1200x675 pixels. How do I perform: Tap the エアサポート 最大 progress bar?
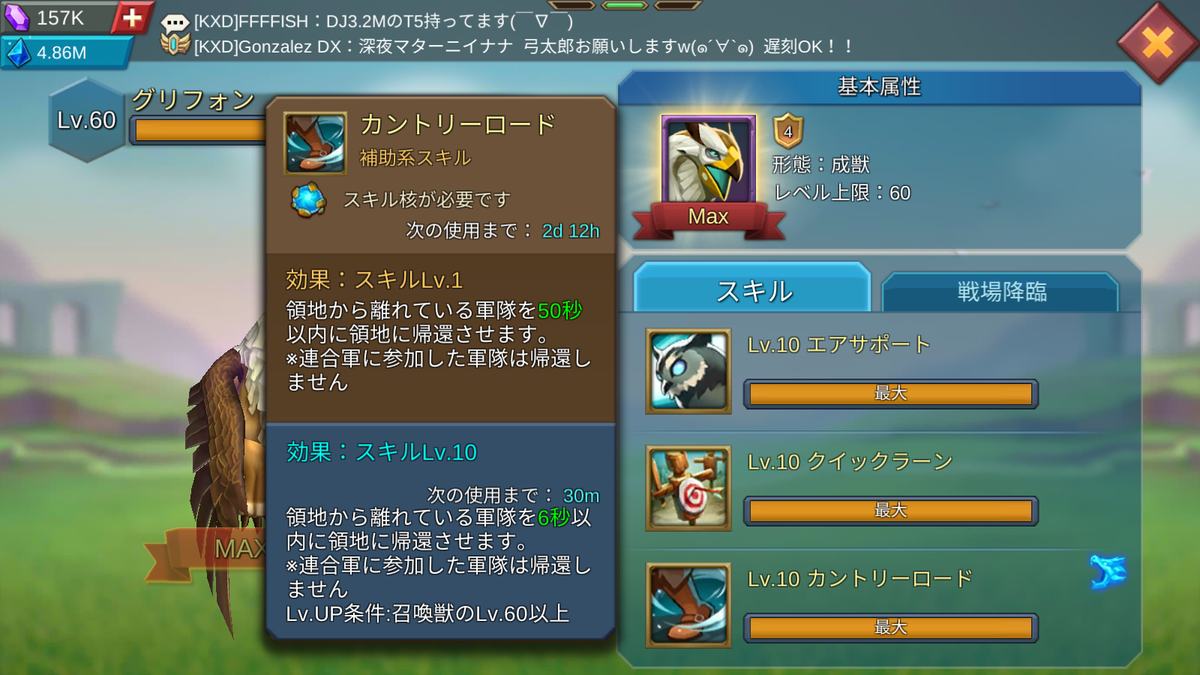click(x=890, y=394)
